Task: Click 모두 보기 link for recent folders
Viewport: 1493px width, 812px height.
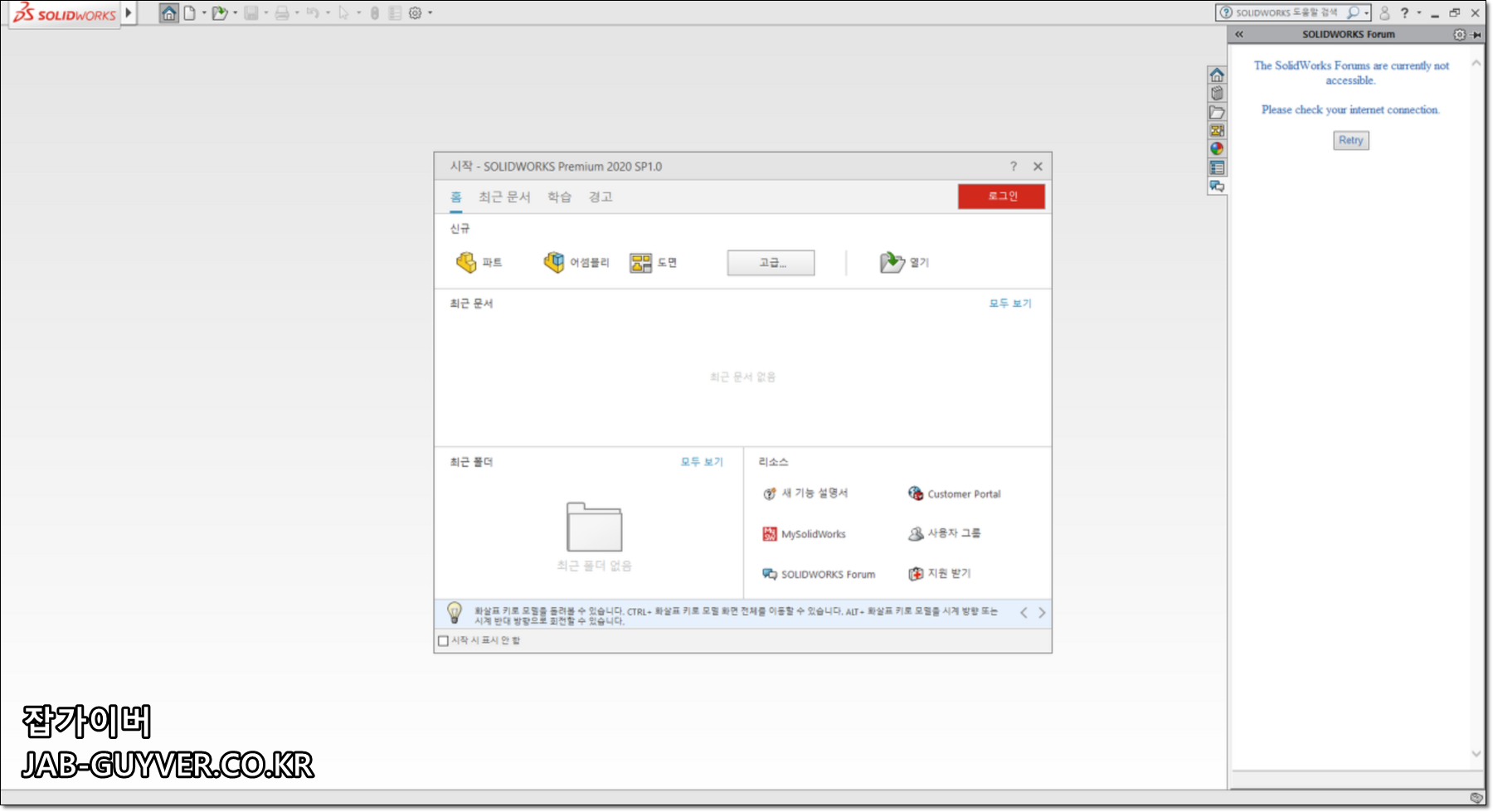Action: point(702,462)
